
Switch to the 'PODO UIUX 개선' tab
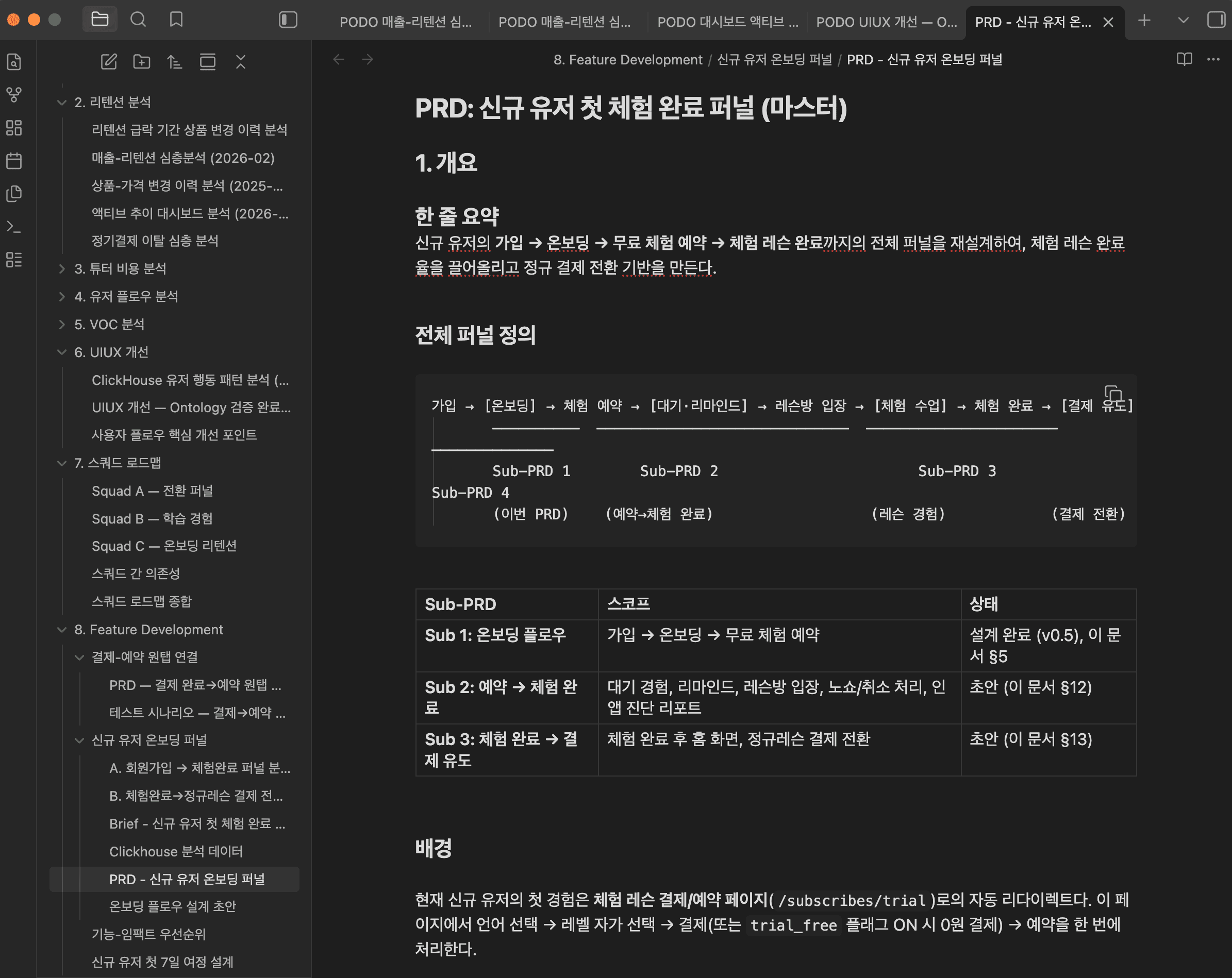(x=886, y=22)
